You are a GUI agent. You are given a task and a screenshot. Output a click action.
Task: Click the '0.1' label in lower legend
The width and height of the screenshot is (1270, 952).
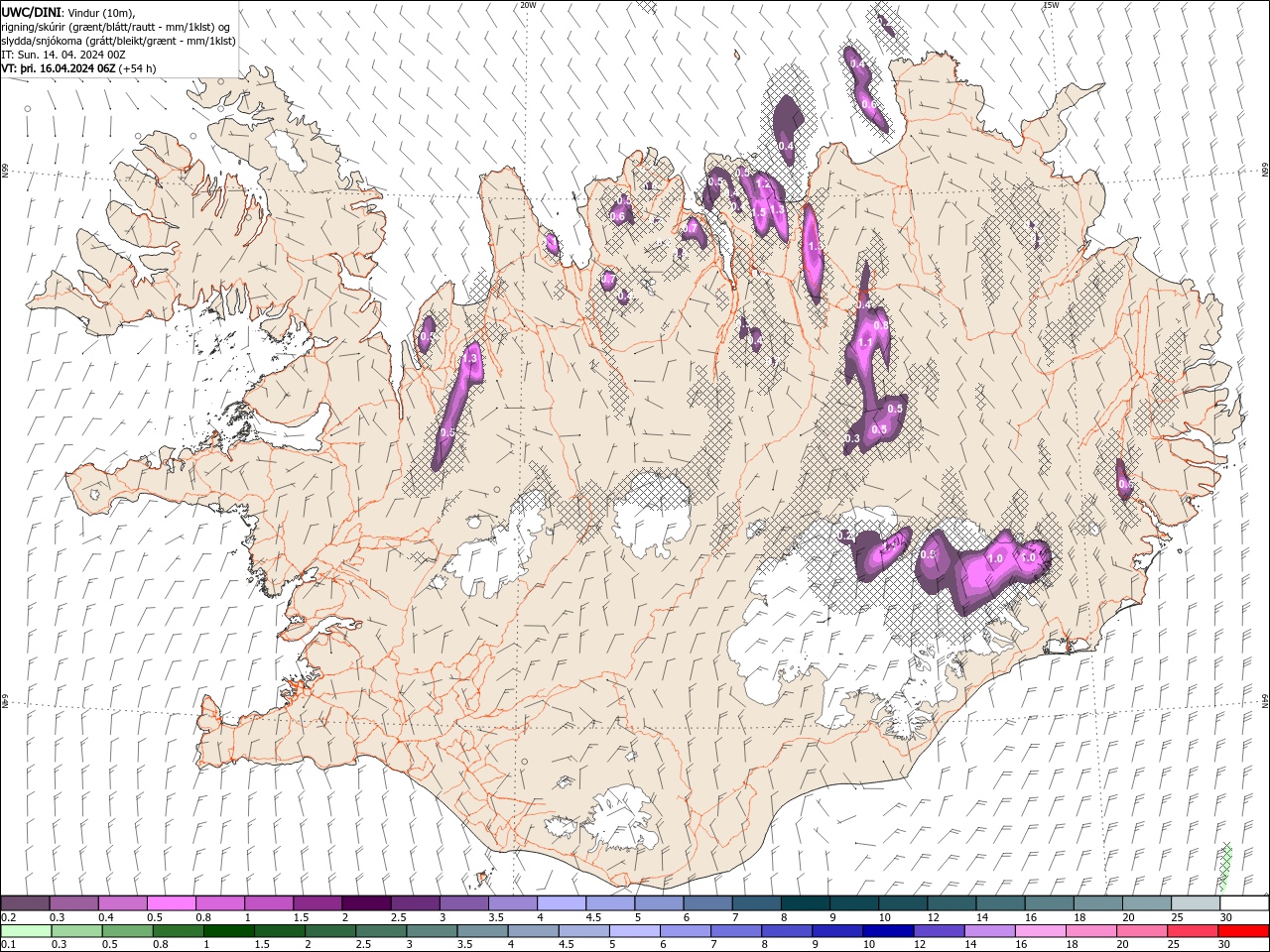click(7, 945)
